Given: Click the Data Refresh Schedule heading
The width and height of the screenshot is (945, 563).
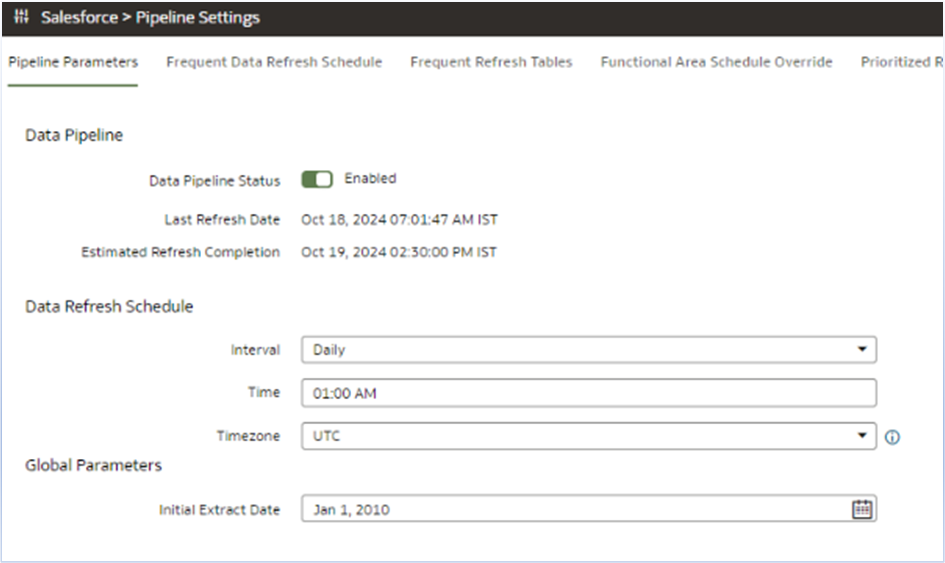Looking at the screenshot, I should (109, 306).
